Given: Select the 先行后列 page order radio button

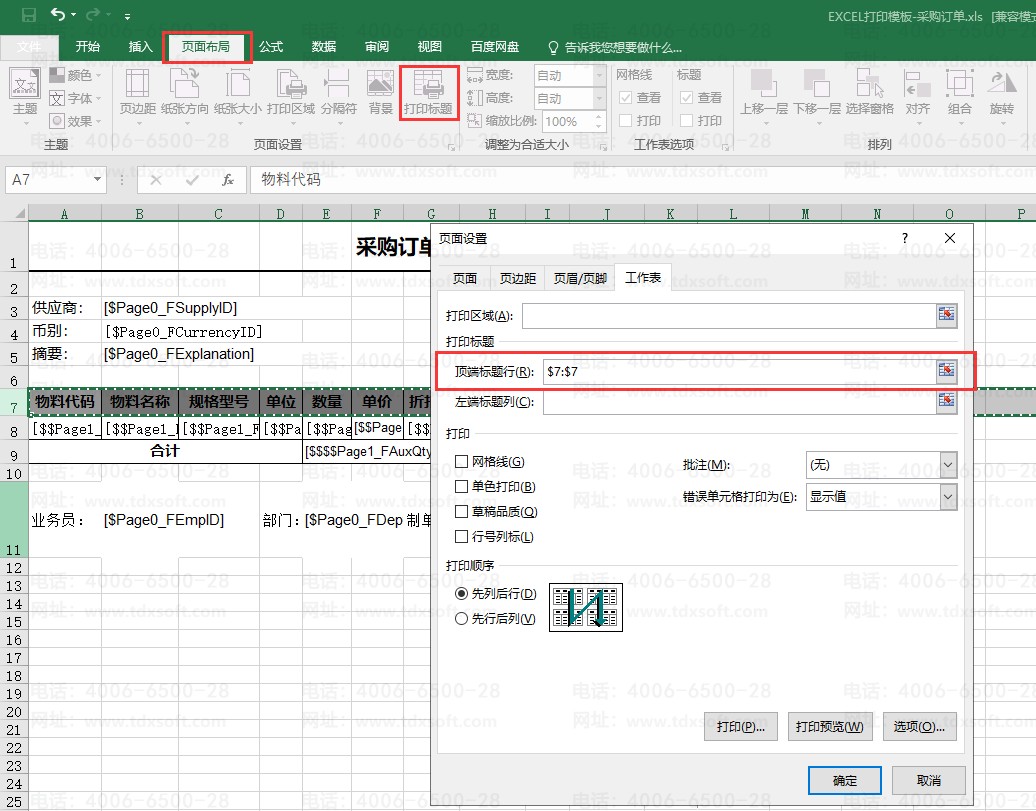Looking at the screenshot, I should [462, 619].
